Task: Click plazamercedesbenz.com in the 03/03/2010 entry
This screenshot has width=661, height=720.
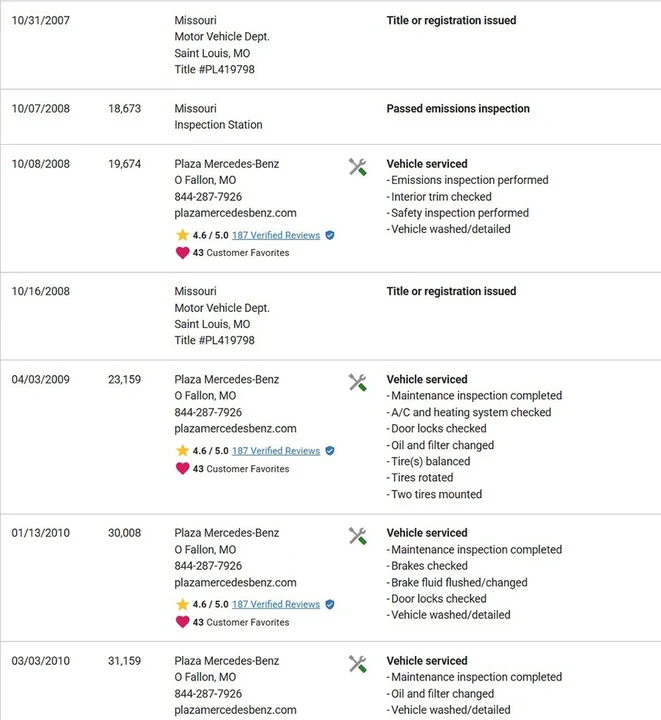Action: point(235,709)
